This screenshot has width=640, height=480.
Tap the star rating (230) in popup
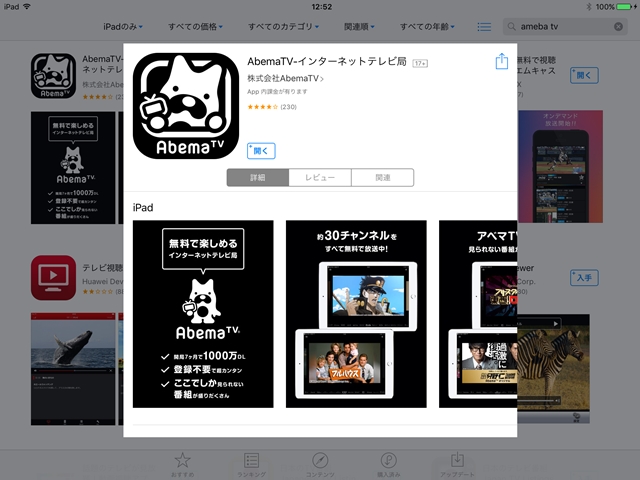272,107
